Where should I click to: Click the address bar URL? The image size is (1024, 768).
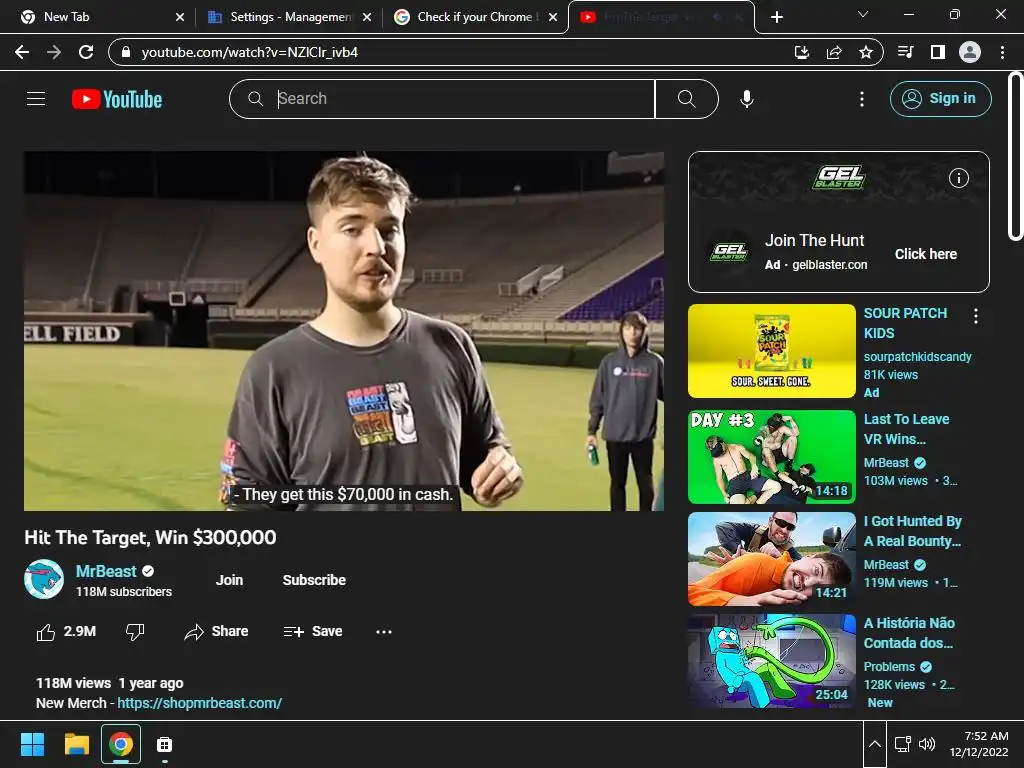click(249, 52)
